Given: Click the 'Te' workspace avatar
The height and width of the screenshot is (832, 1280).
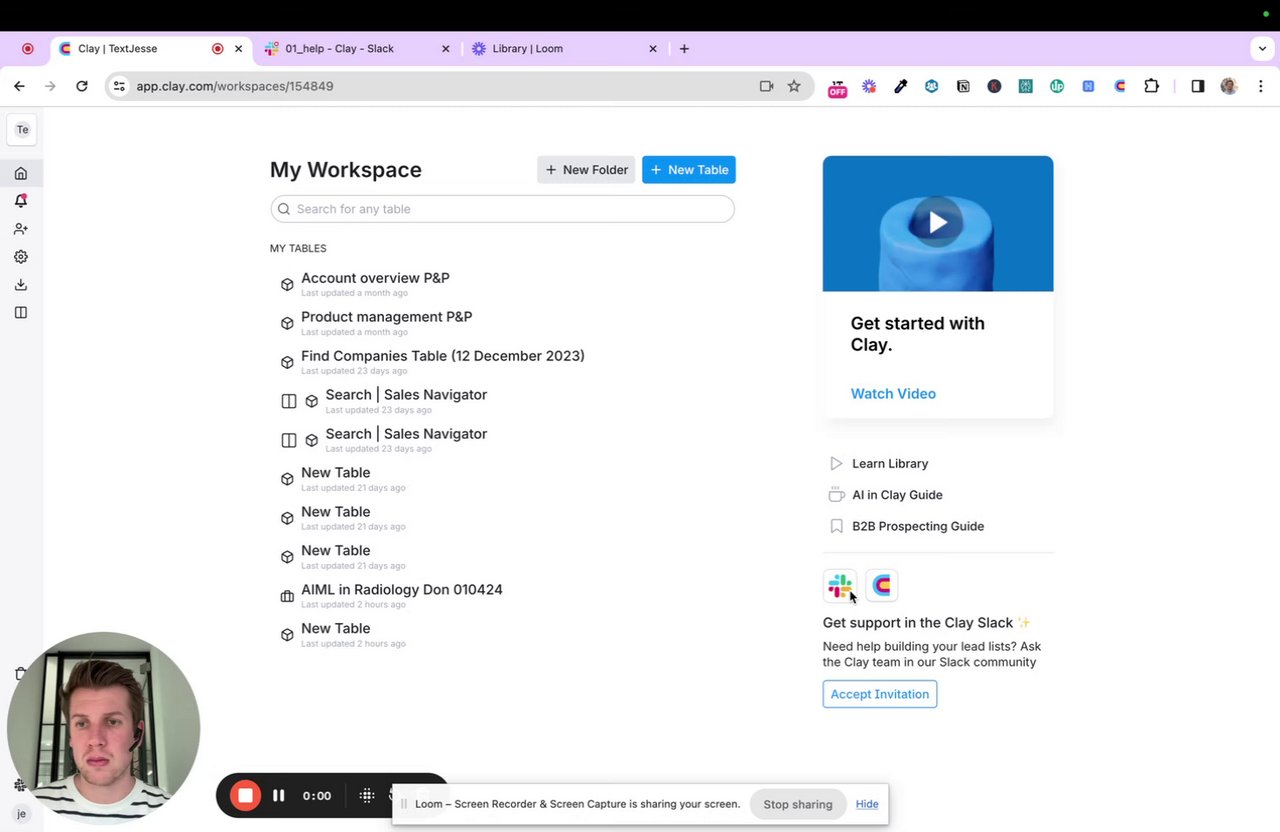Looking at the screenshot, I should click(22, 130).
